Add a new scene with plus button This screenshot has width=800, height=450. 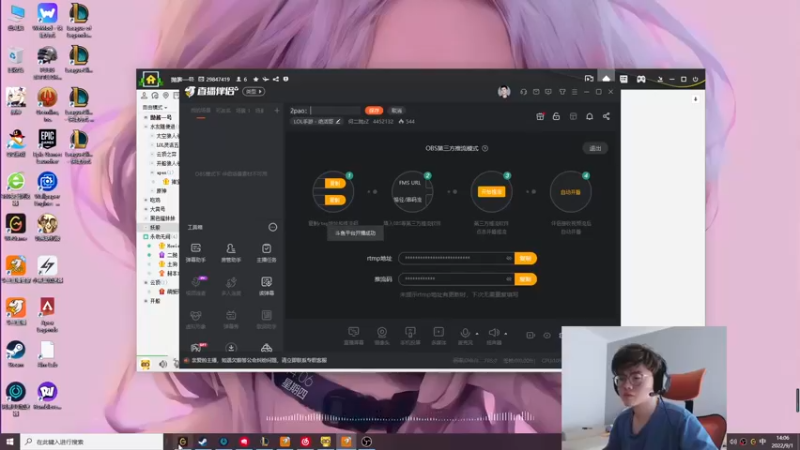277,110
